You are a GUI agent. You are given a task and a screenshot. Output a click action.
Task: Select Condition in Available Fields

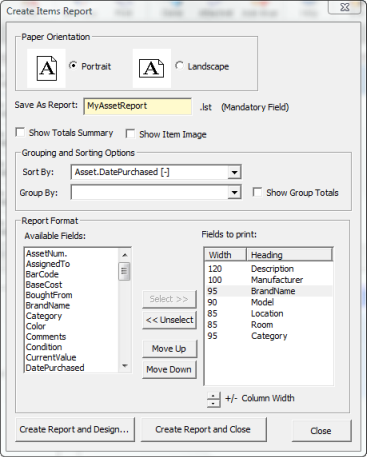pyautogui.click(x=72, y=347)
